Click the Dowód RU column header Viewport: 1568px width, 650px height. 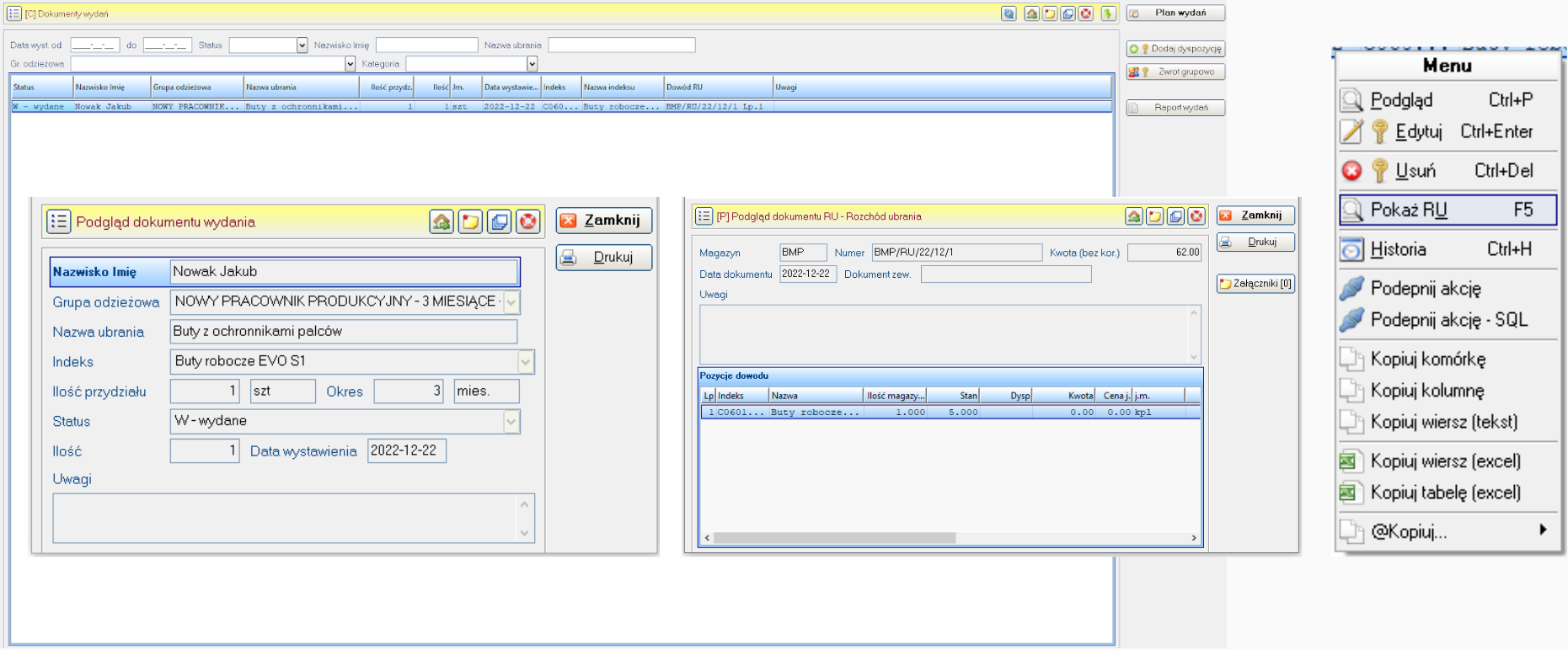[x=719, y=87]
